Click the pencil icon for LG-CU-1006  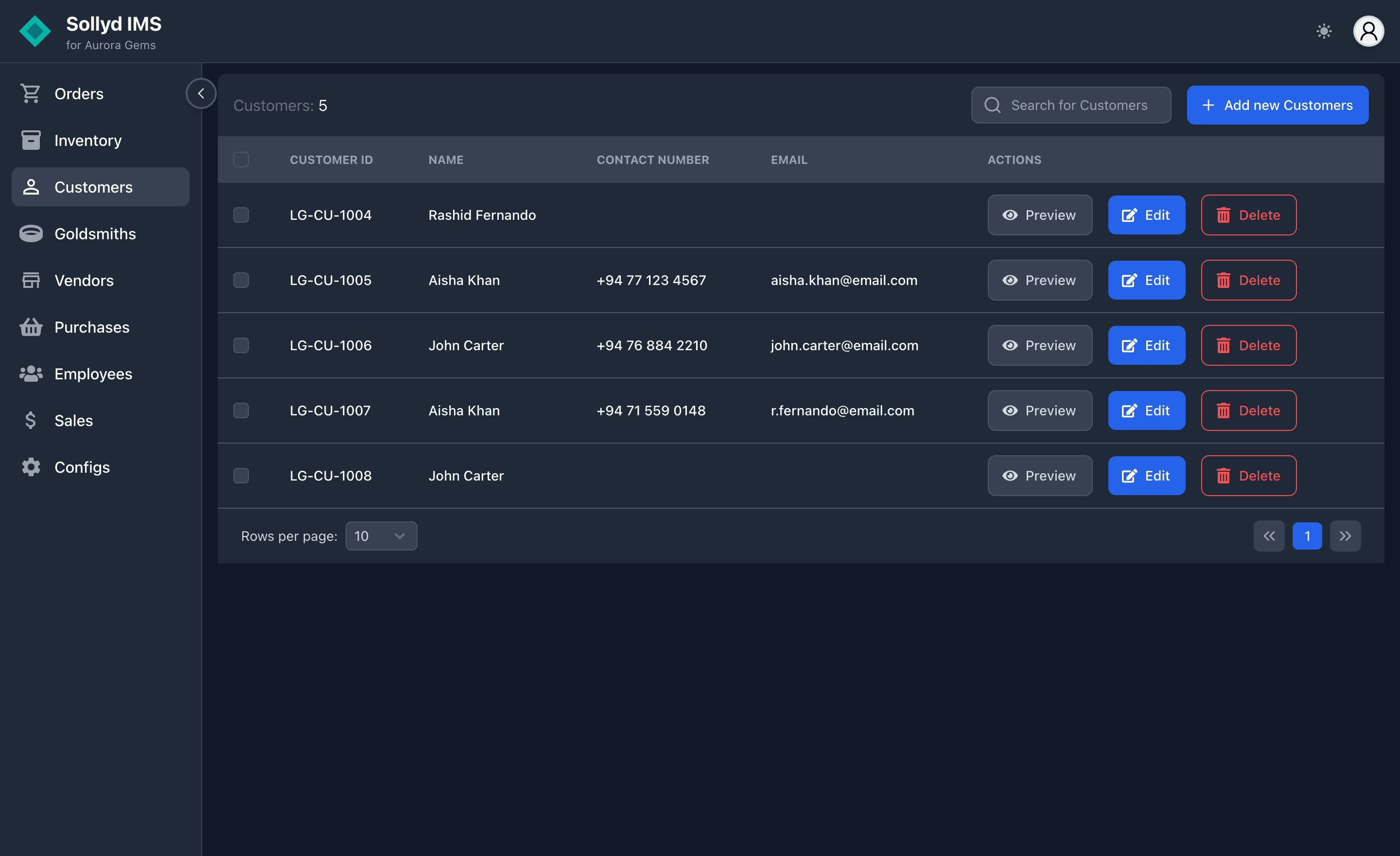pyautogui.click(x=1129, y=345)
